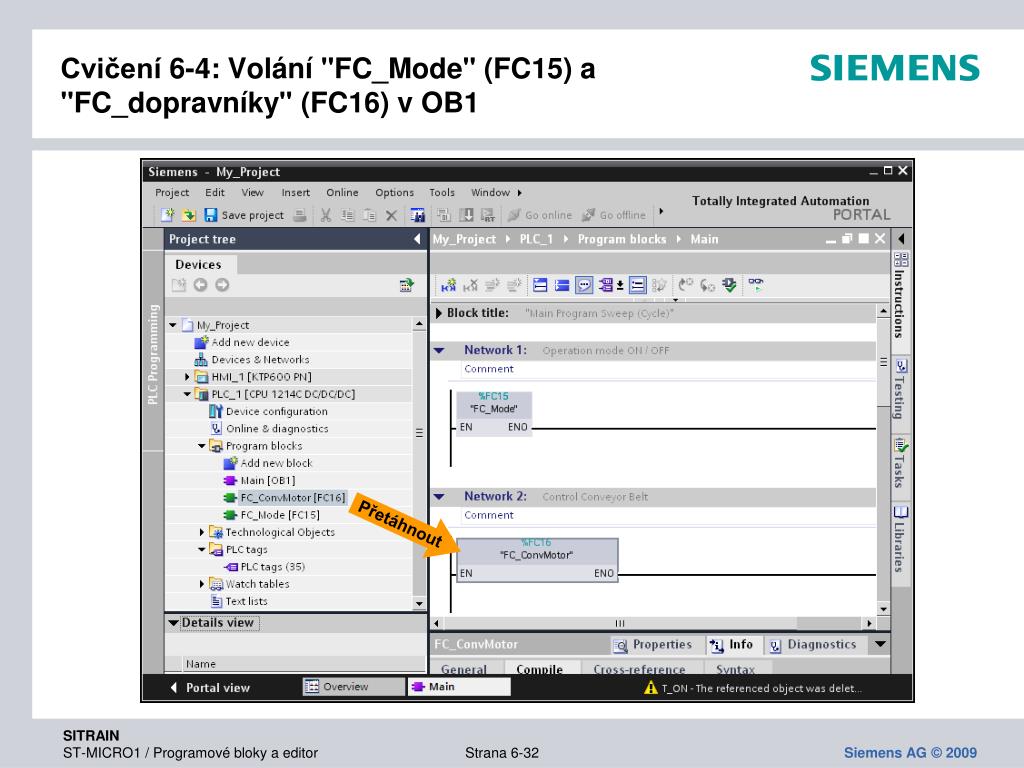The image size is (1024, 768).
Task: Collapse the My_Project tree node
Action: (173, 325)
